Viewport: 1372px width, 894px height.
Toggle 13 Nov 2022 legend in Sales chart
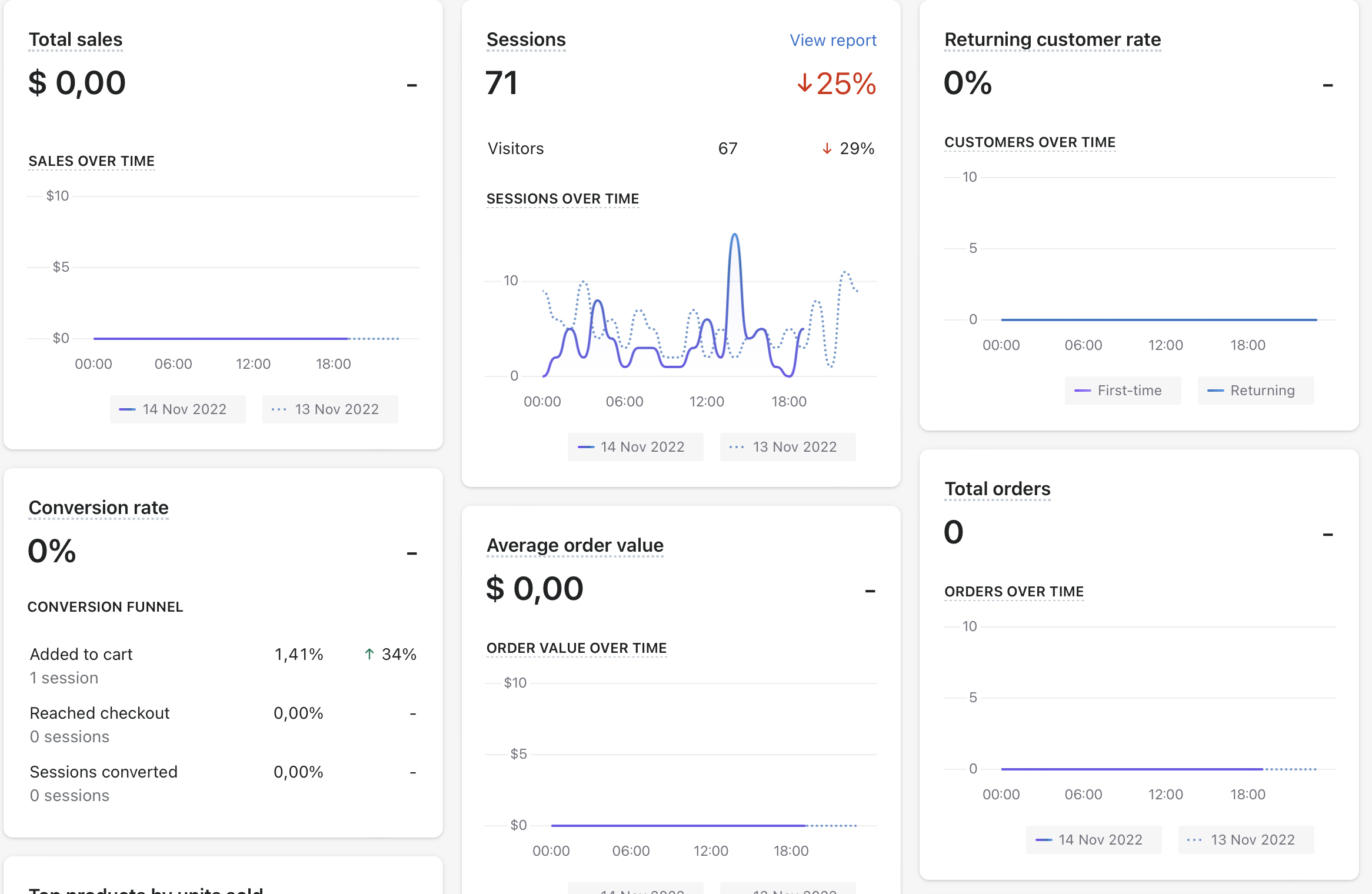click(x=329, y=409)
